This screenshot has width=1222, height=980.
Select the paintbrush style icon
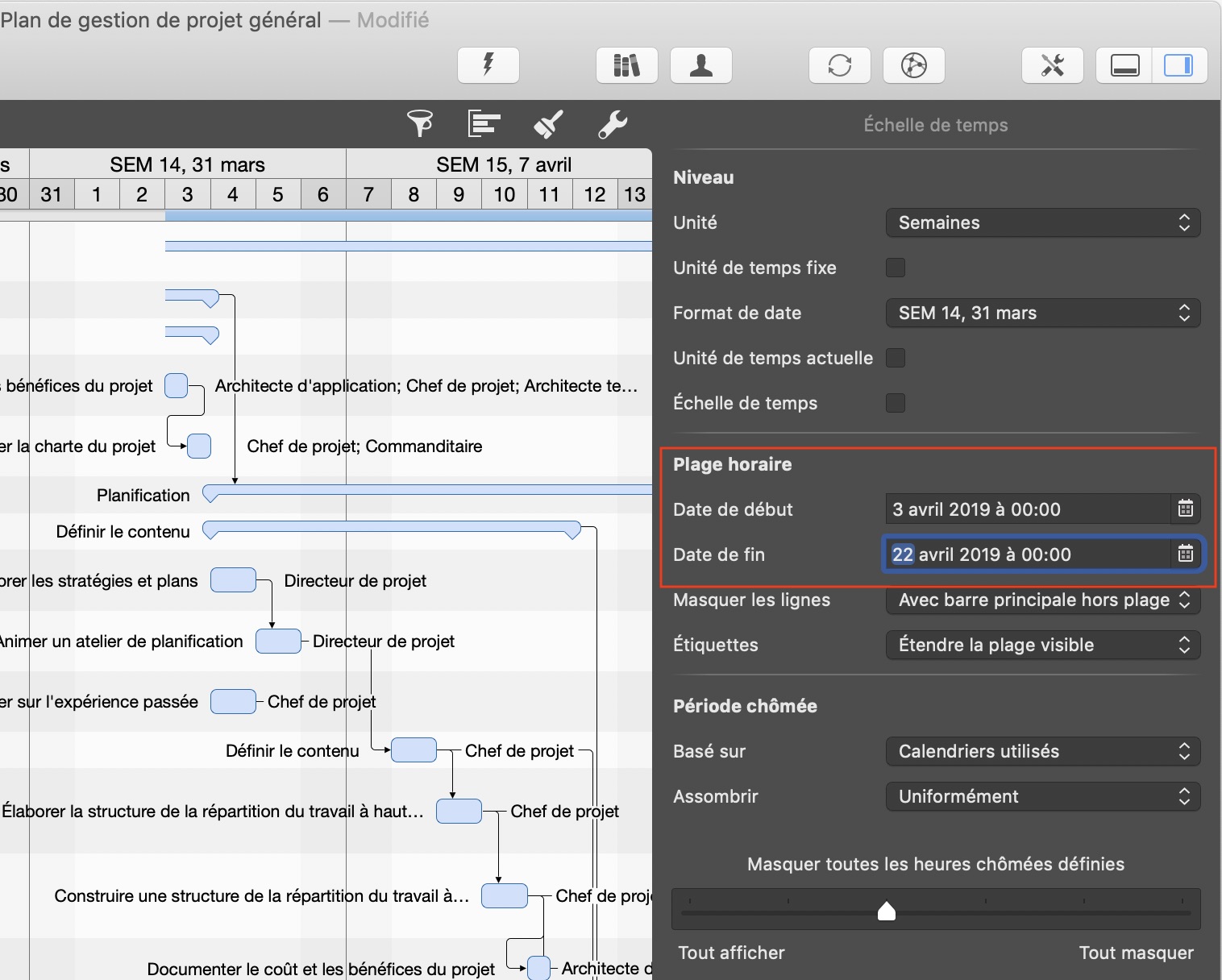[548, 124]
